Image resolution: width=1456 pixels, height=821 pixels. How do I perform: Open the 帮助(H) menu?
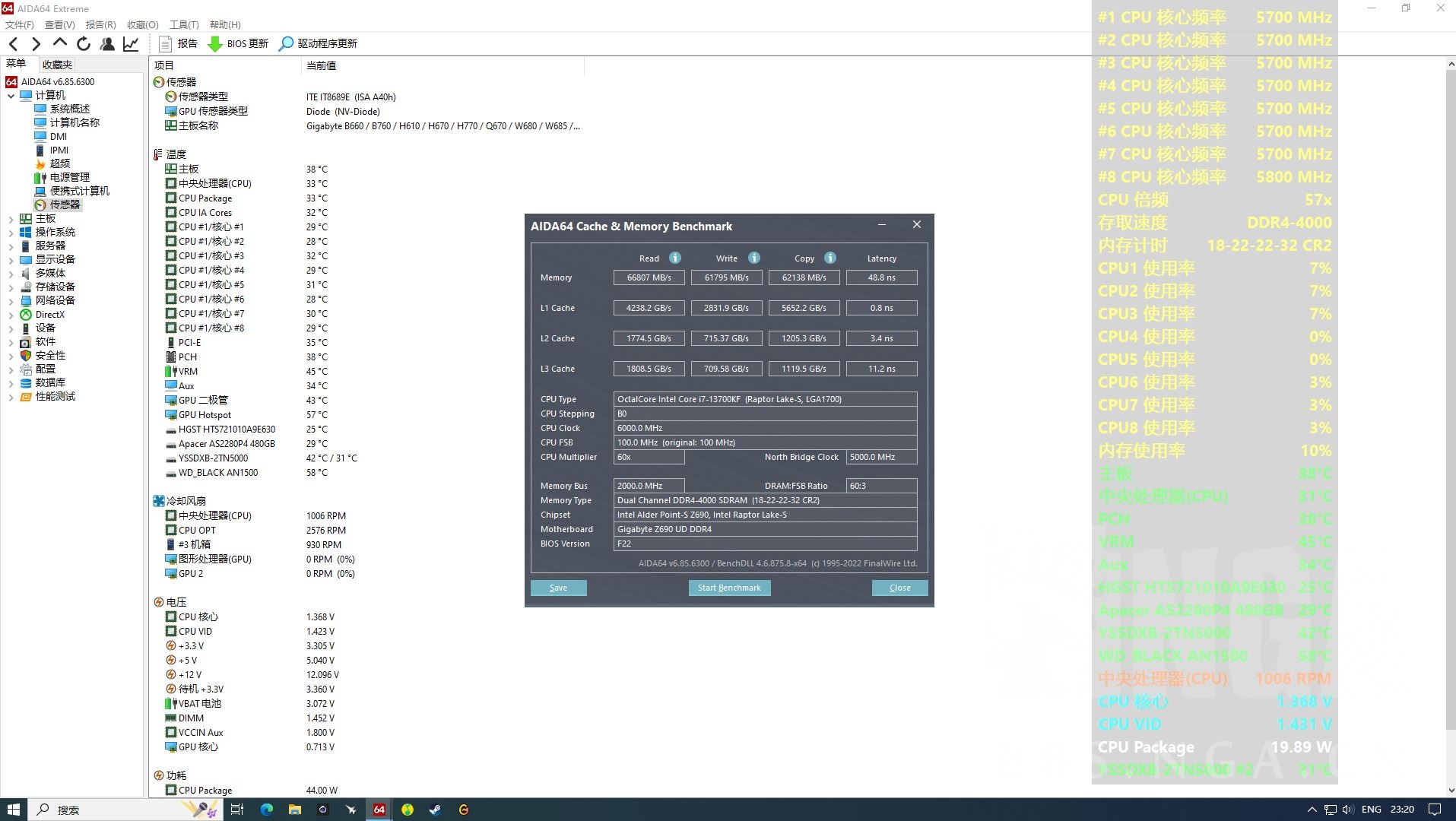point(225,25)
